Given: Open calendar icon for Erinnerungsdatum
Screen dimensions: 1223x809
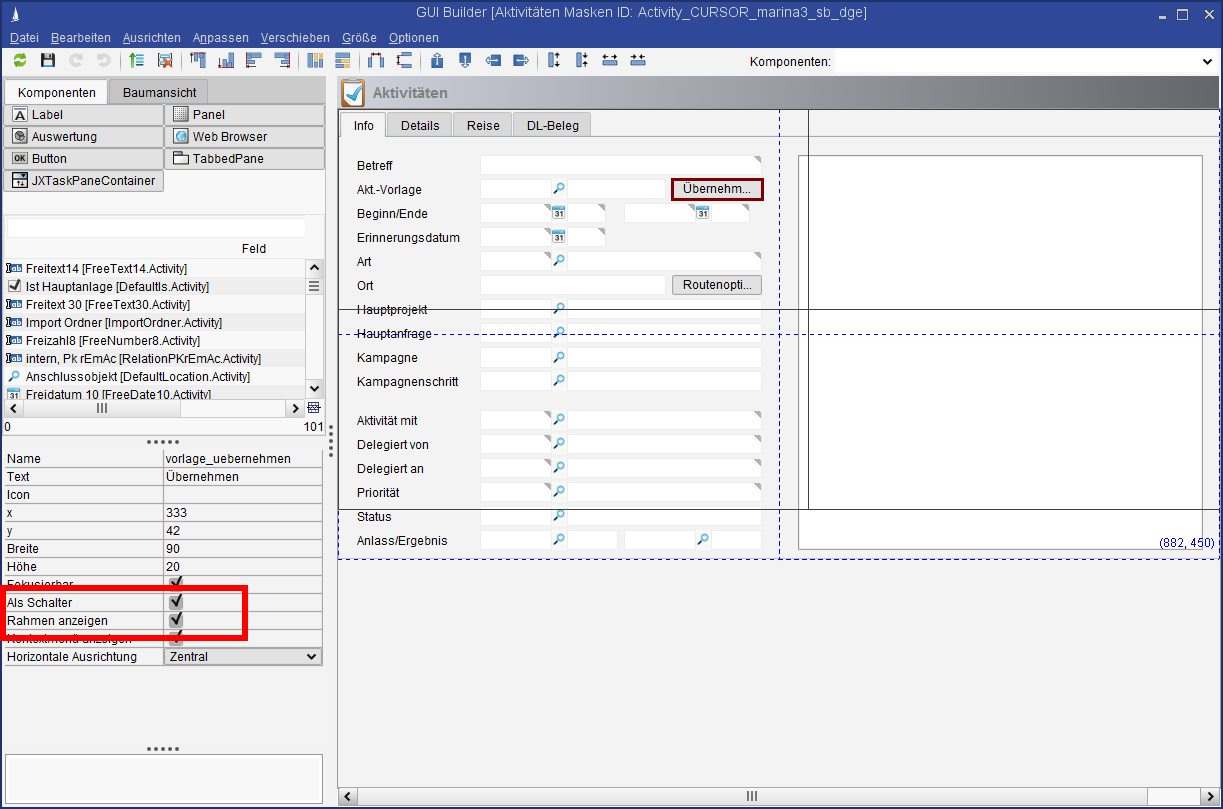Looking at the screenshot, I should [559, 237].
